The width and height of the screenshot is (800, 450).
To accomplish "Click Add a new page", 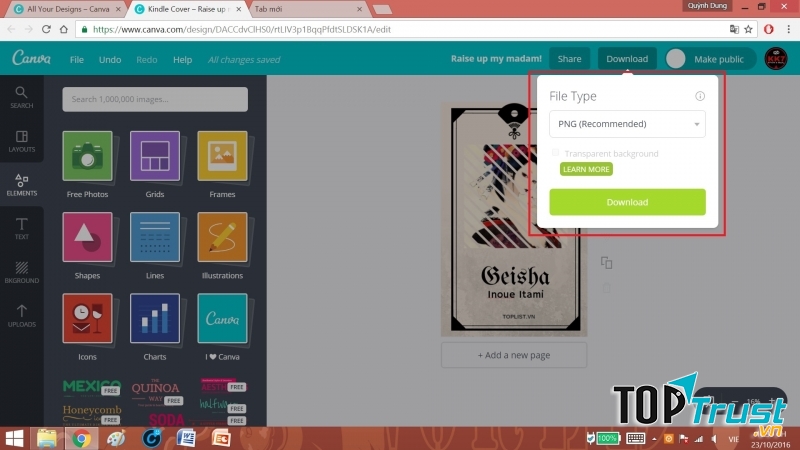I will [x=514, y=355].
